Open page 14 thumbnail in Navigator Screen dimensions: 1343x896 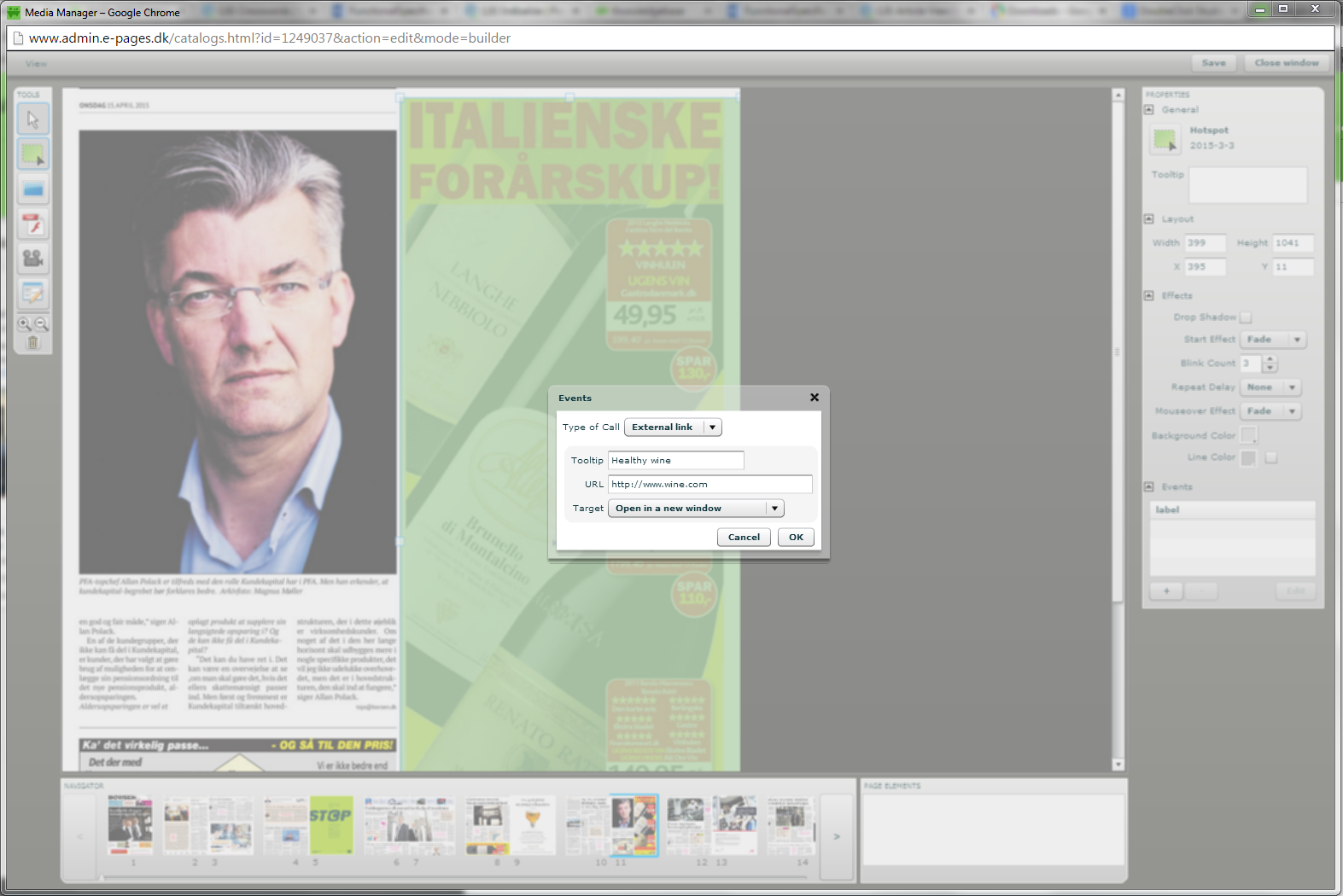[x=791, y=825]
